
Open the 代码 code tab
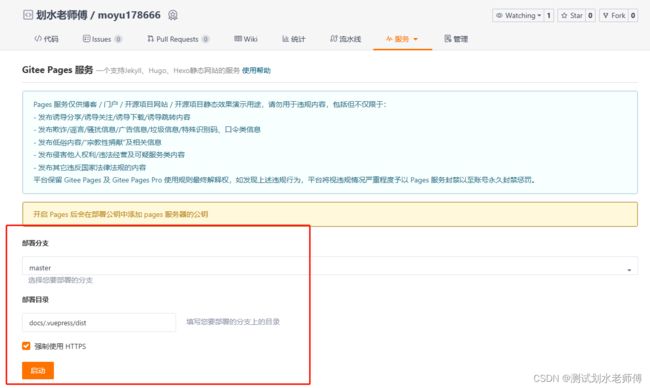tap(46, 39)
